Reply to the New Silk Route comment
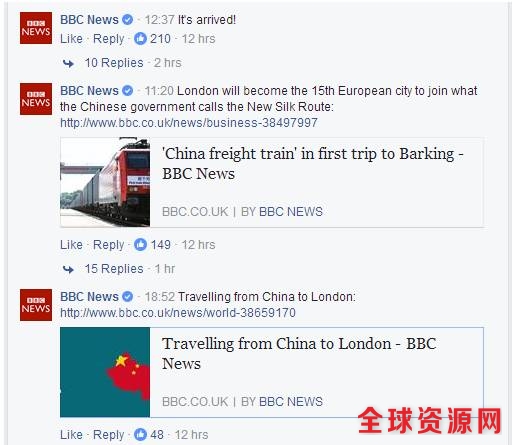The height and width of the screenshot is (445, 512). tap(108, 245)
